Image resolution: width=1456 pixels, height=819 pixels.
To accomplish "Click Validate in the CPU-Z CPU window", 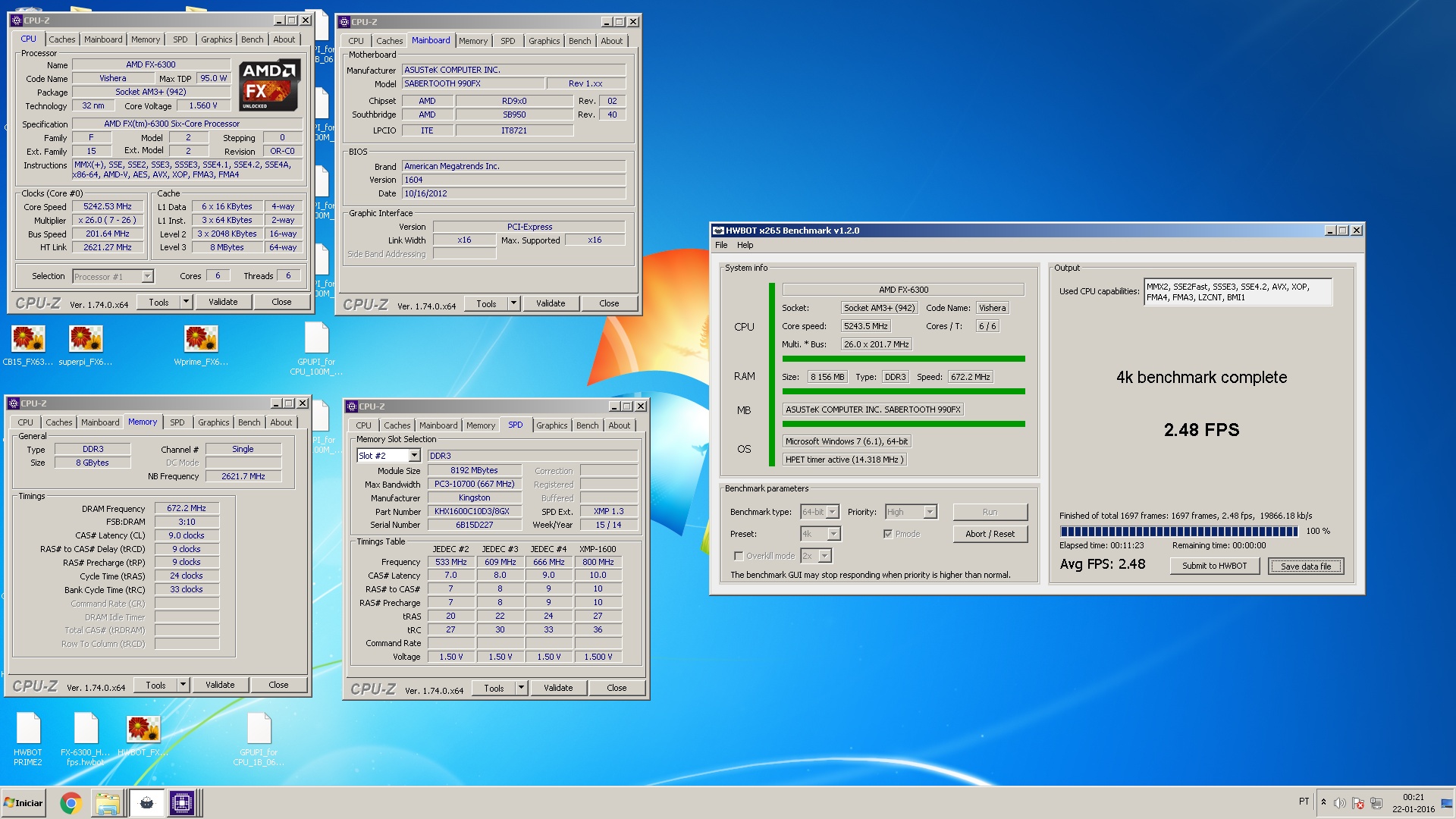I will 223,302.
